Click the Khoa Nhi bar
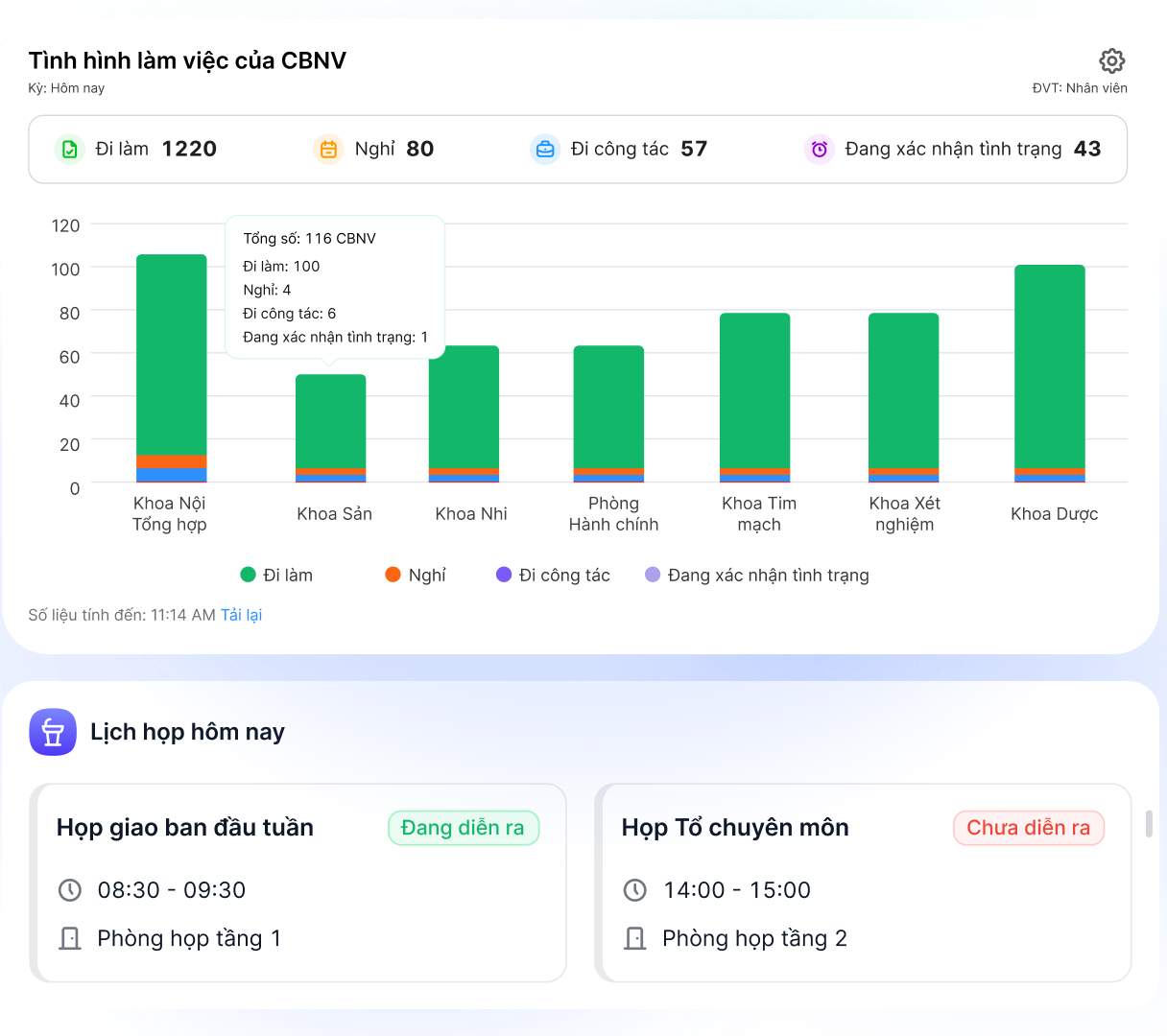 [464, 413]
